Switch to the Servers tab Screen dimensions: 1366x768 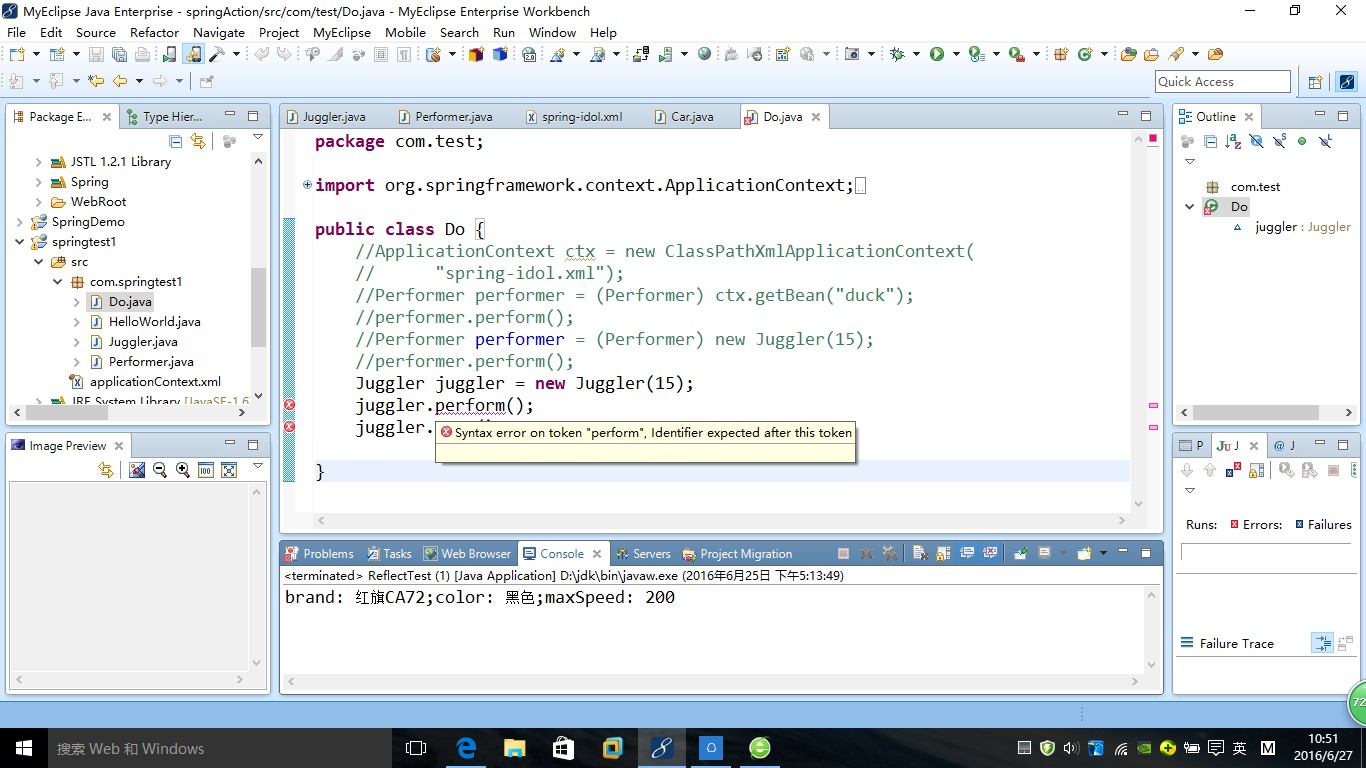click(642, 553)
